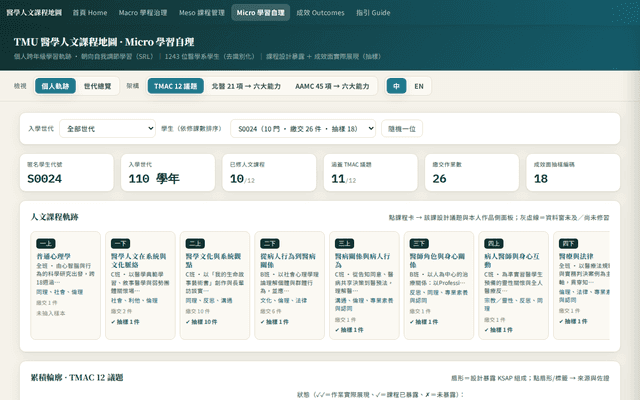
Task: Open the 醫學文化與系統觀點 course card
Action: 215,285
